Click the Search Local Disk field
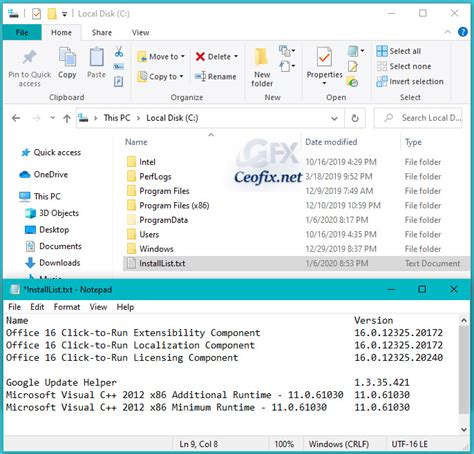Screen dimensions: 474x454 [418, 118]
